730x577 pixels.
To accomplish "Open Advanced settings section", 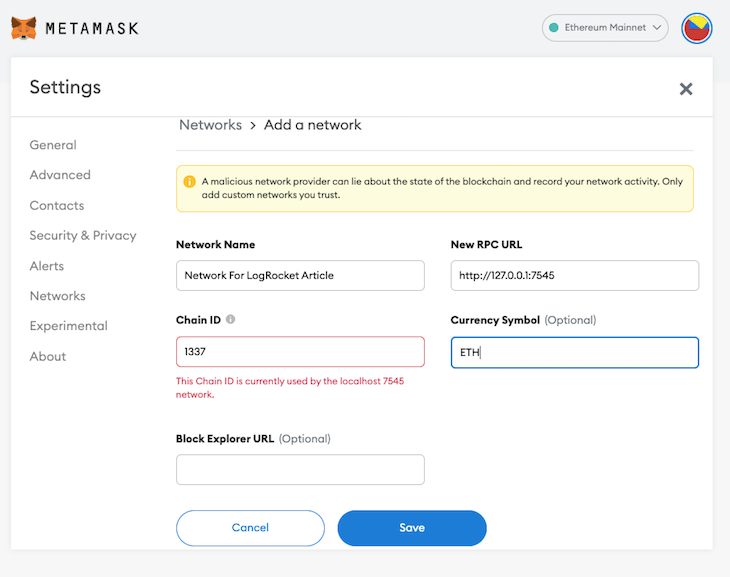I will pyautogui.click(x=60, y=175).
